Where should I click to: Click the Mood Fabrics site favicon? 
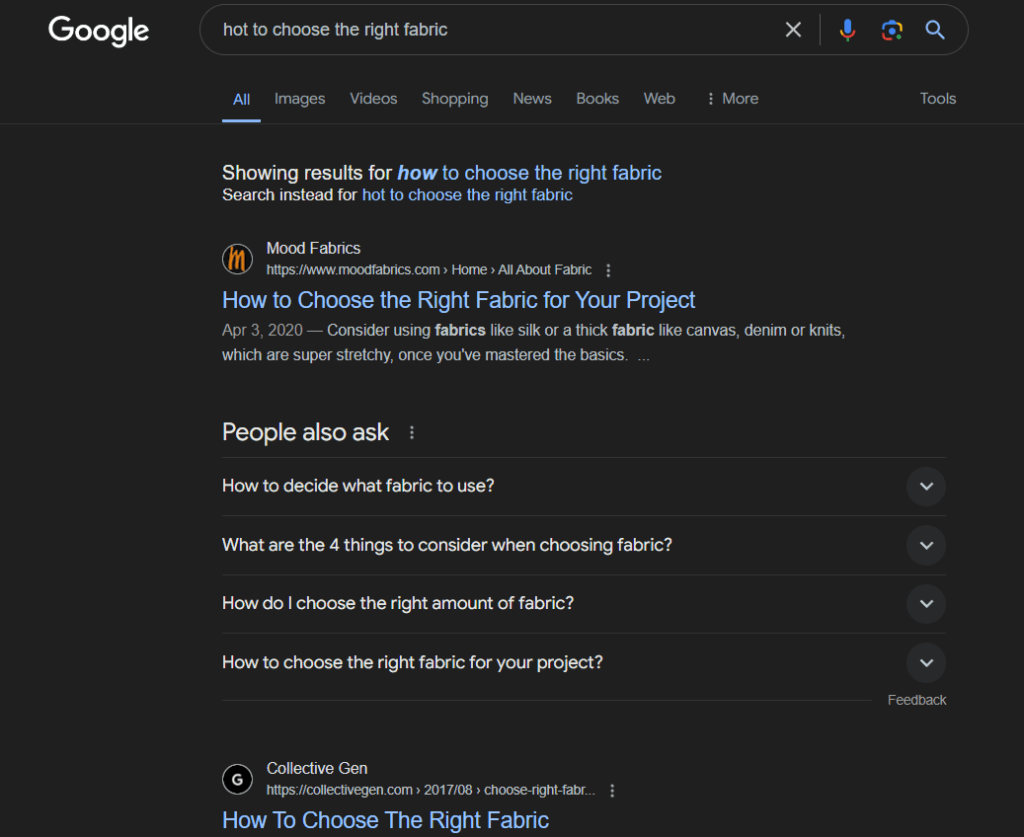[x=237, y=259]
